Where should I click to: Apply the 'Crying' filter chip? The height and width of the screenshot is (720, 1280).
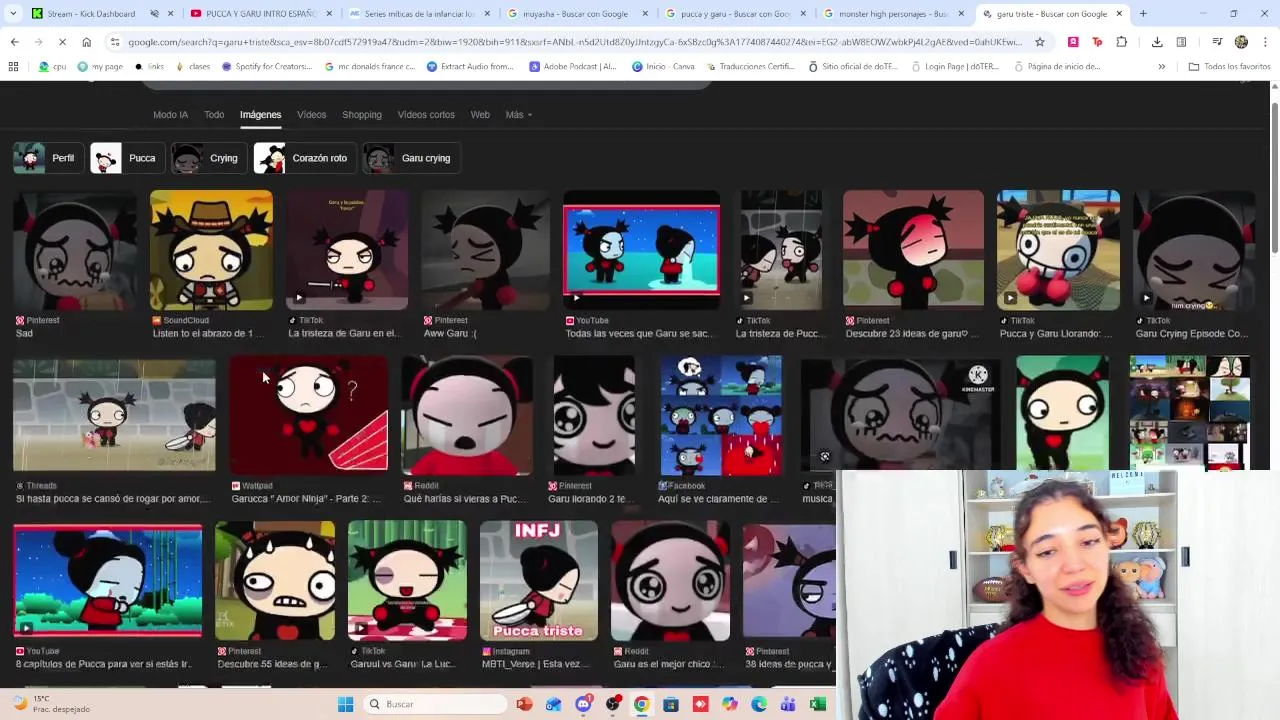[207, 158]
